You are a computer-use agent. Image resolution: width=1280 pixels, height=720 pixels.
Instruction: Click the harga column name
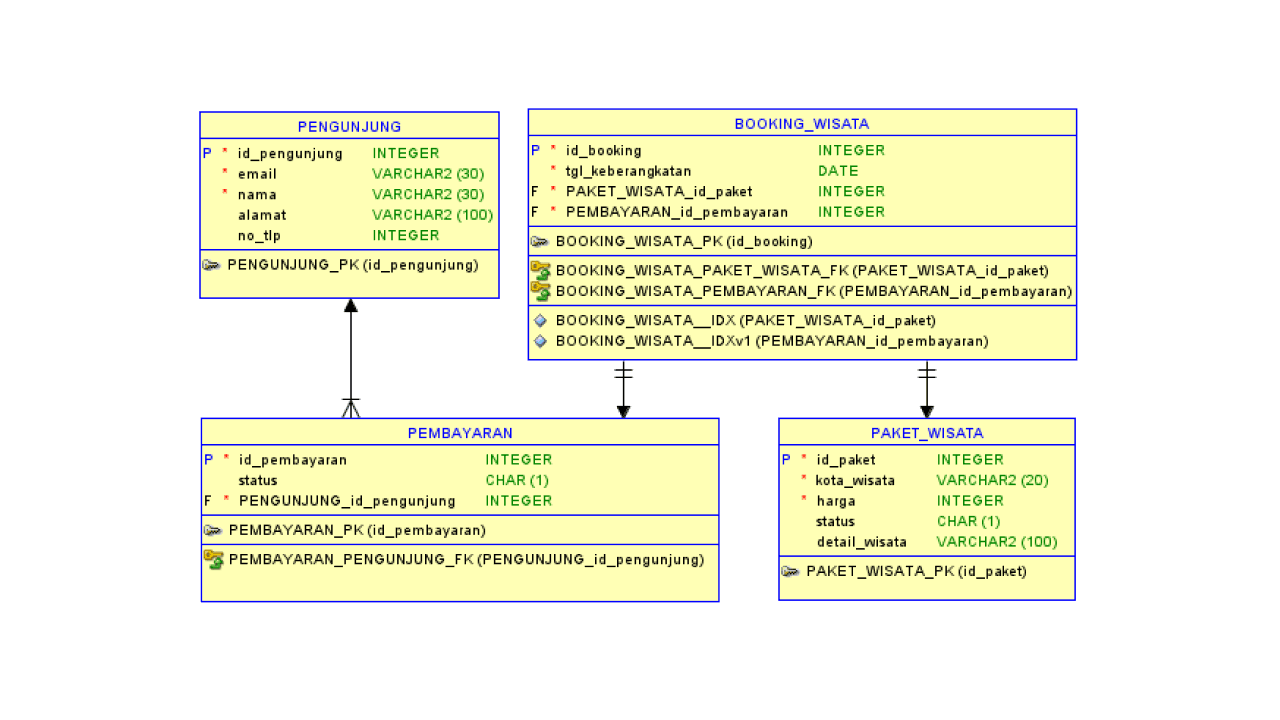[x=836, y=501]
